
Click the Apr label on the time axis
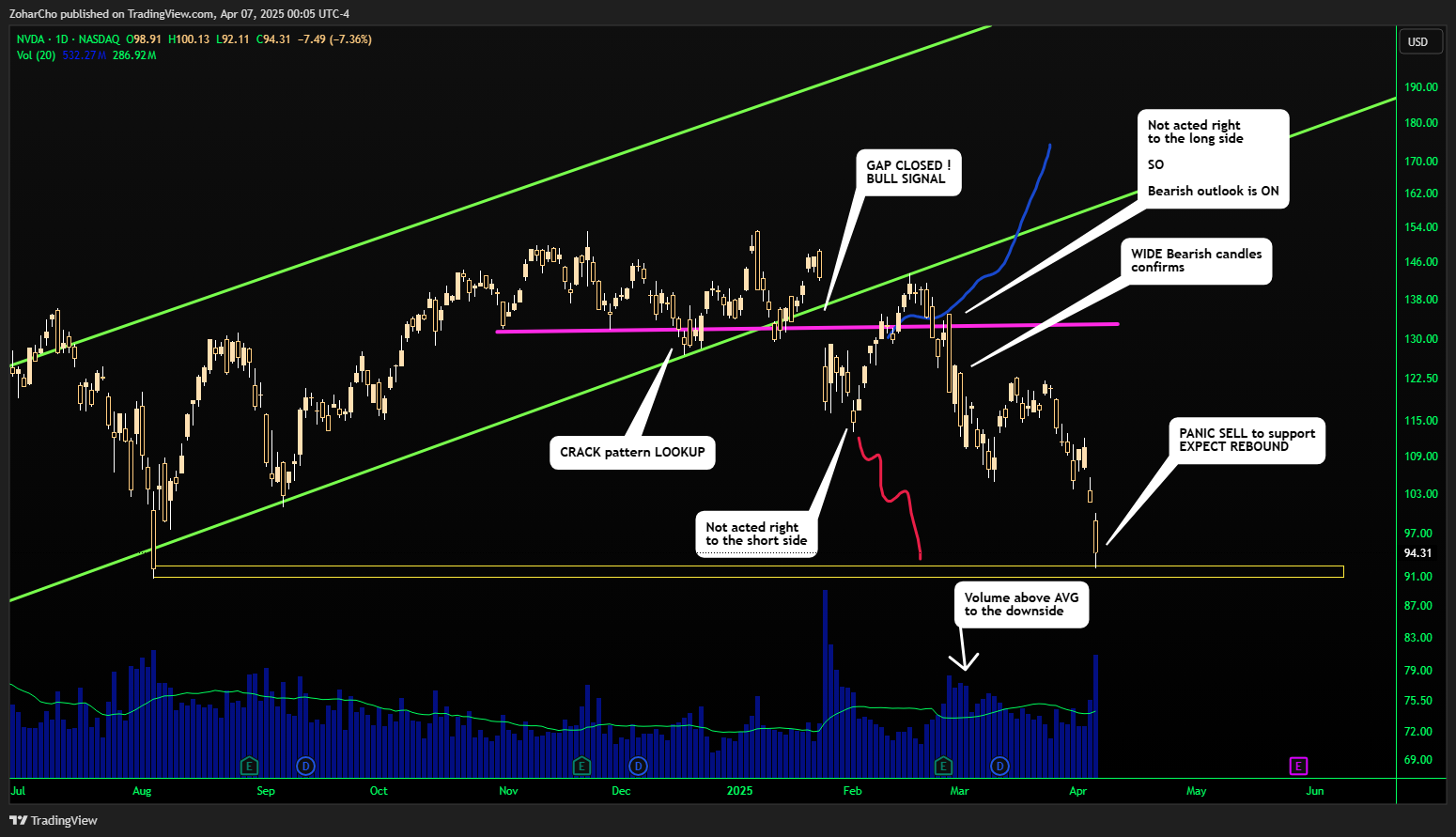[x=1077, y=791]
